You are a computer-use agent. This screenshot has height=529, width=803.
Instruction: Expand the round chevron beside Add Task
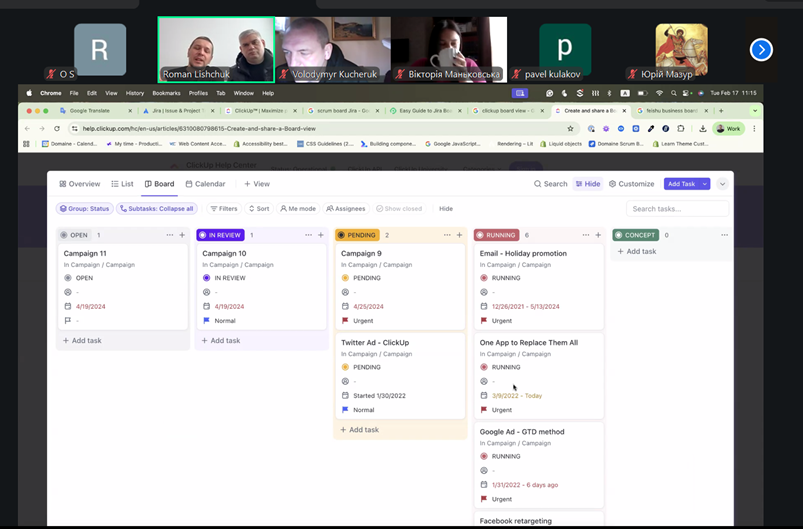coord(723,184)
